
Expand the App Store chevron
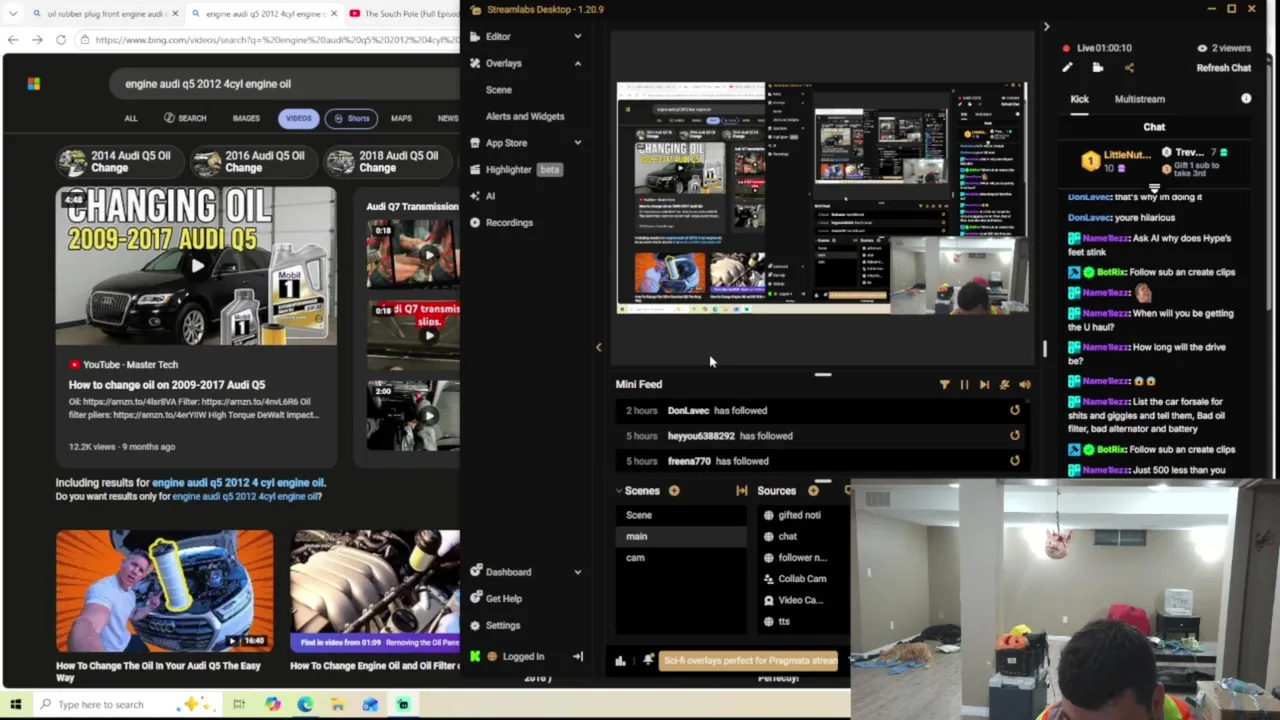(x=577, y=143)
